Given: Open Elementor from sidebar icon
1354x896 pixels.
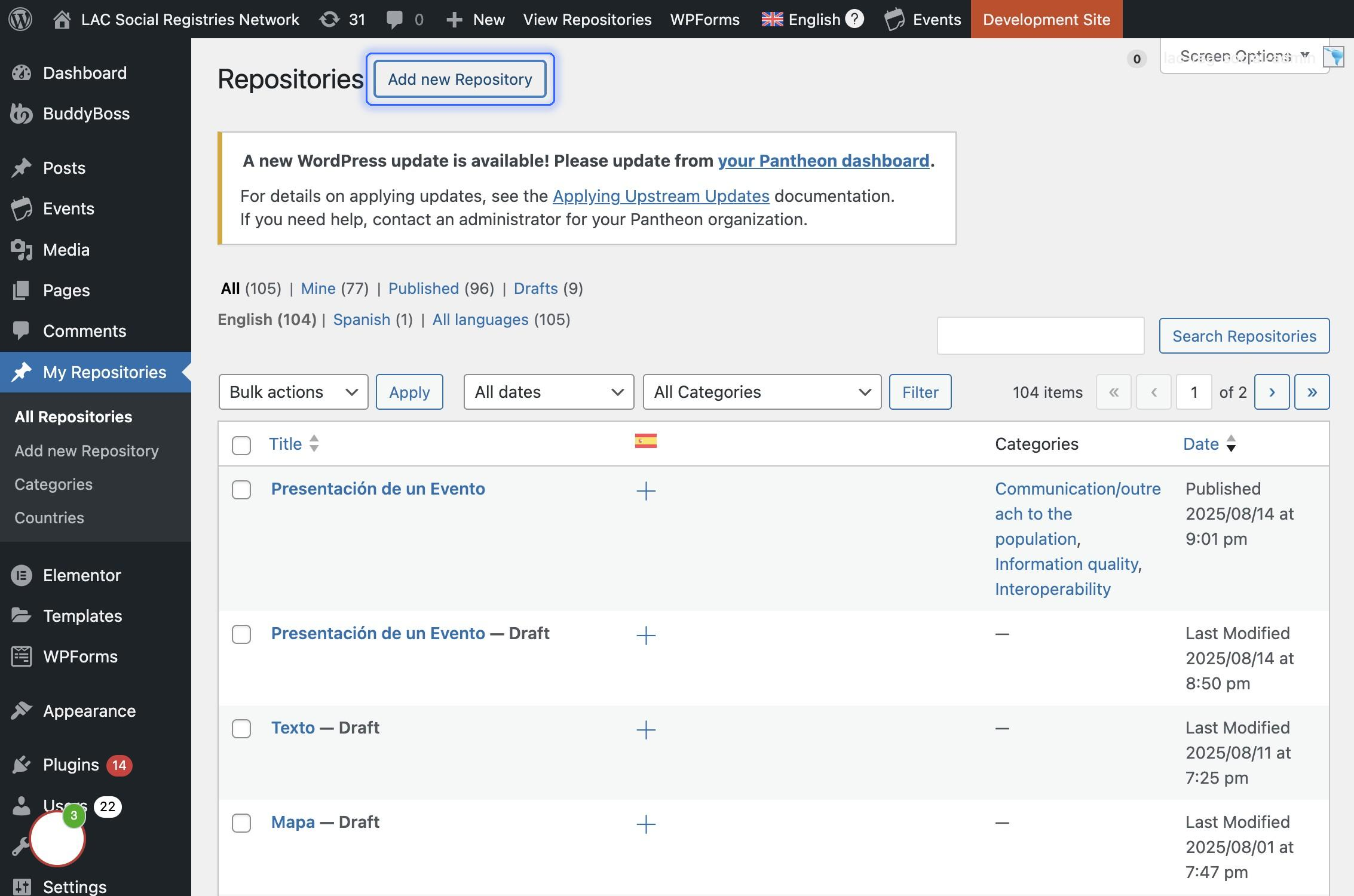Looking at the screenshot, I should [22, 575].
